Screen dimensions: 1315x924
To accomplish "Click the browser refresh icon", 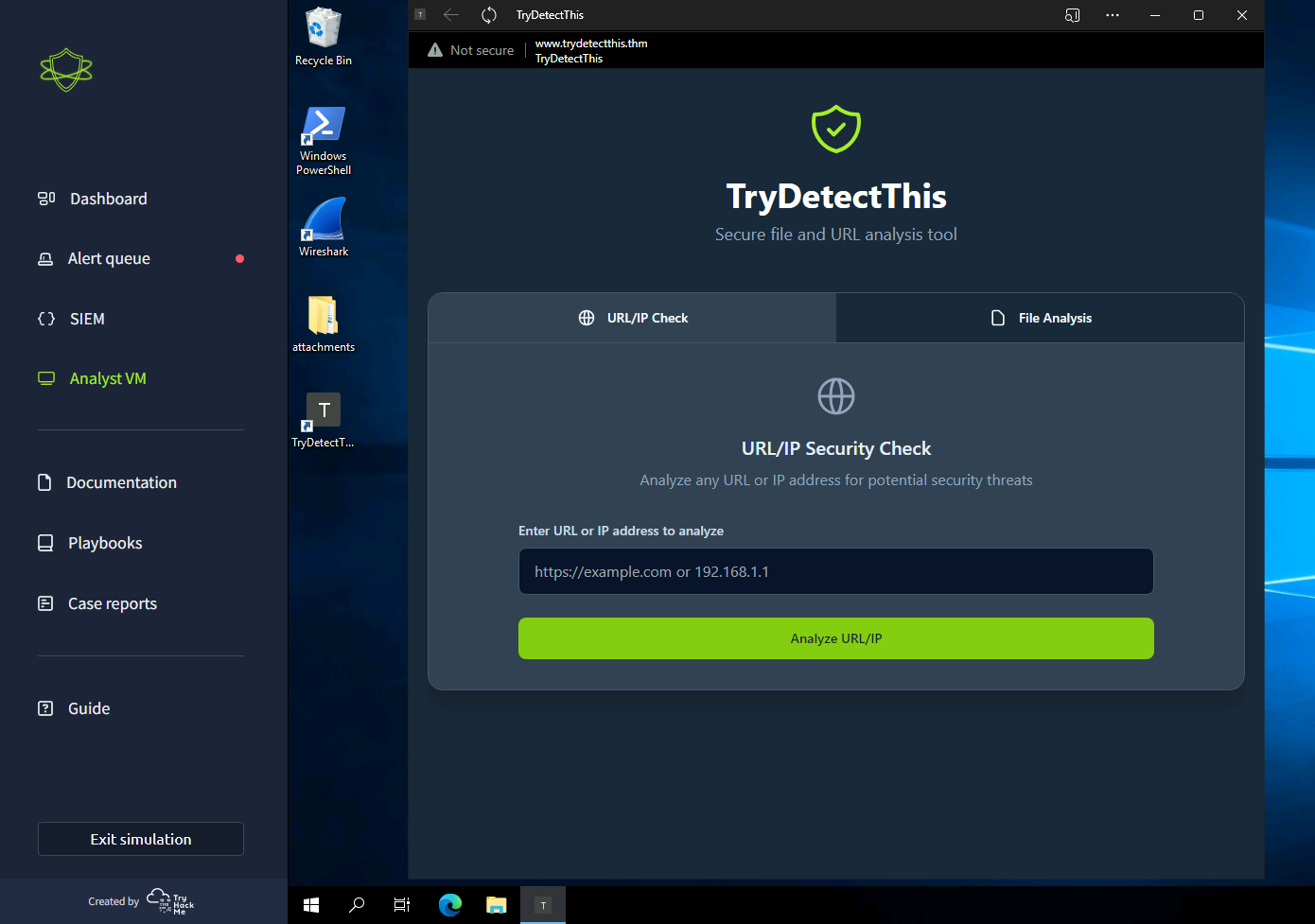I will click(x=489, y=15).
